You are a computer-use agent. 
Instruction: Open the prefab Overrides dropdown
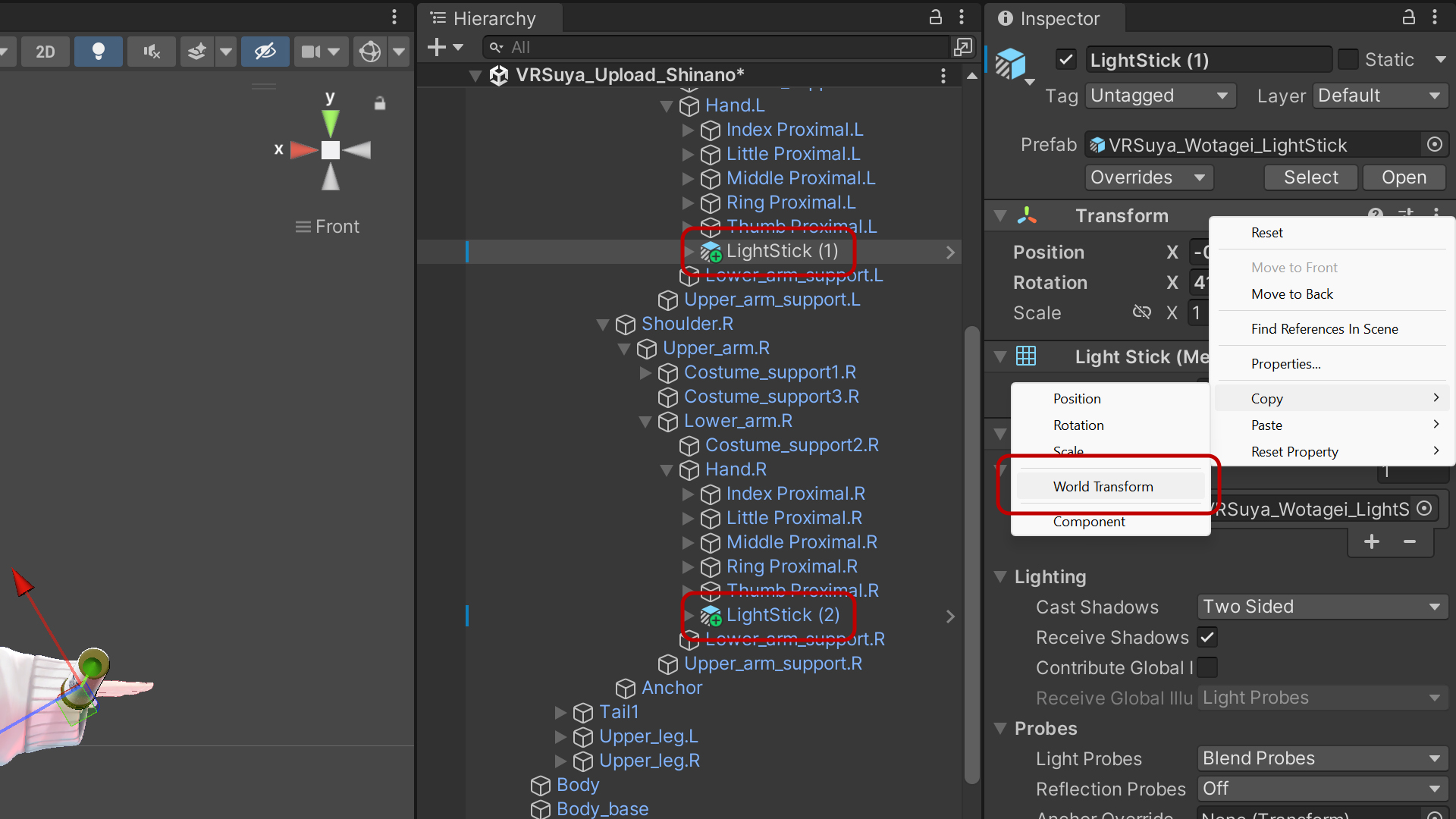(x=1149, y=177)
